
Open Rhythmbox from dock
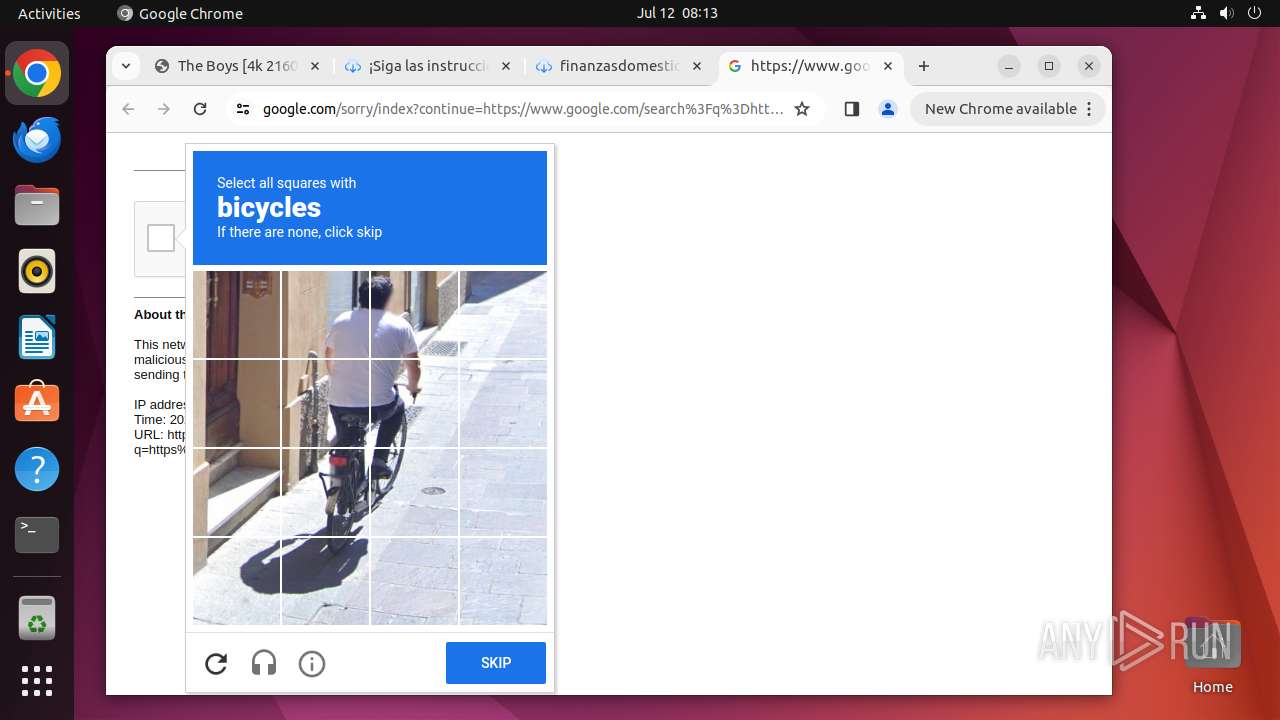coord(37,271)
